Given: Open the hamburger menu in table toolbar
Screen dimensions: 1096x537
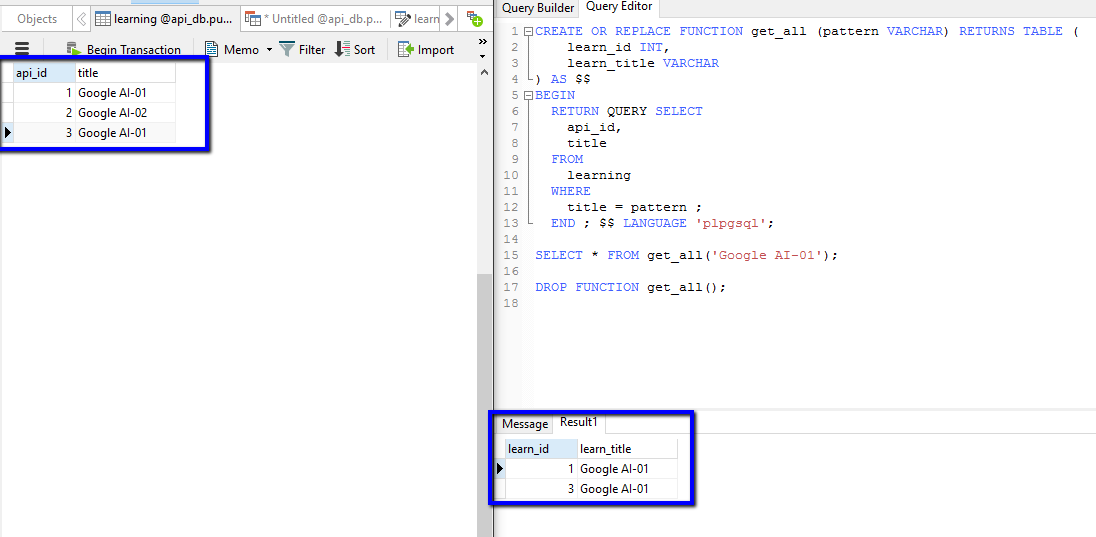Looking at the screenshot, I should click(x=22, y=49).
